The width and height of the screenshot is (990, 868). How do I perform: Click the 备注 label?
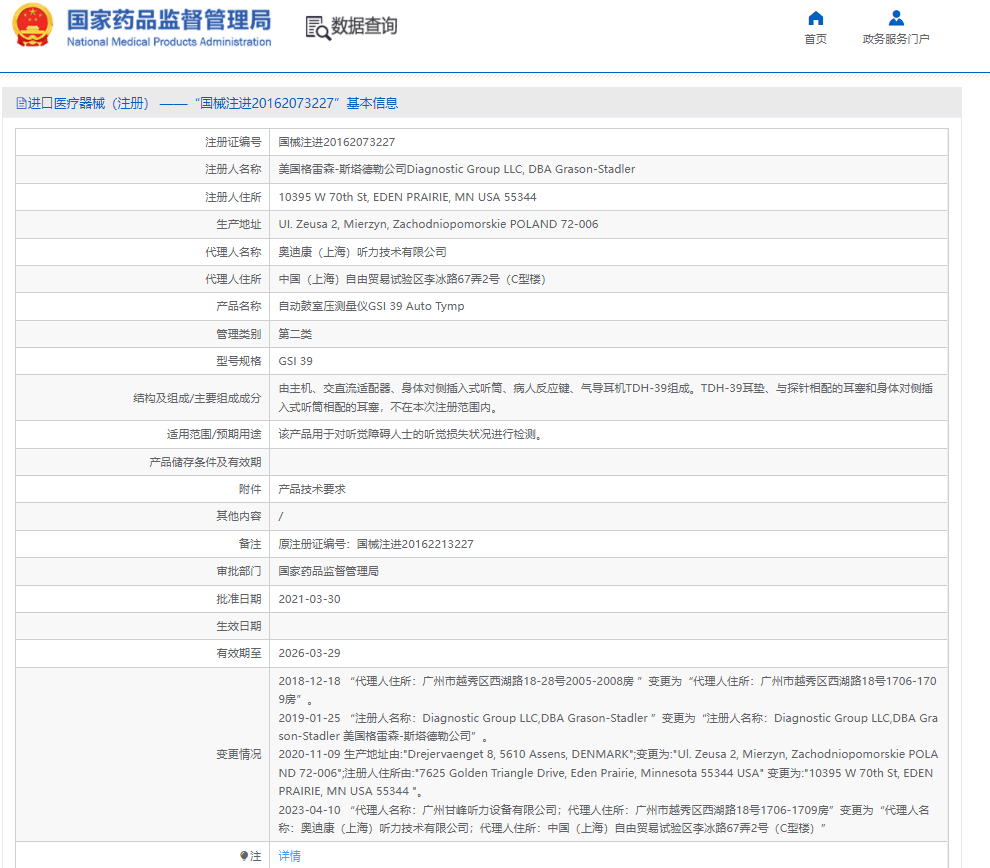[x=250, y=544]
